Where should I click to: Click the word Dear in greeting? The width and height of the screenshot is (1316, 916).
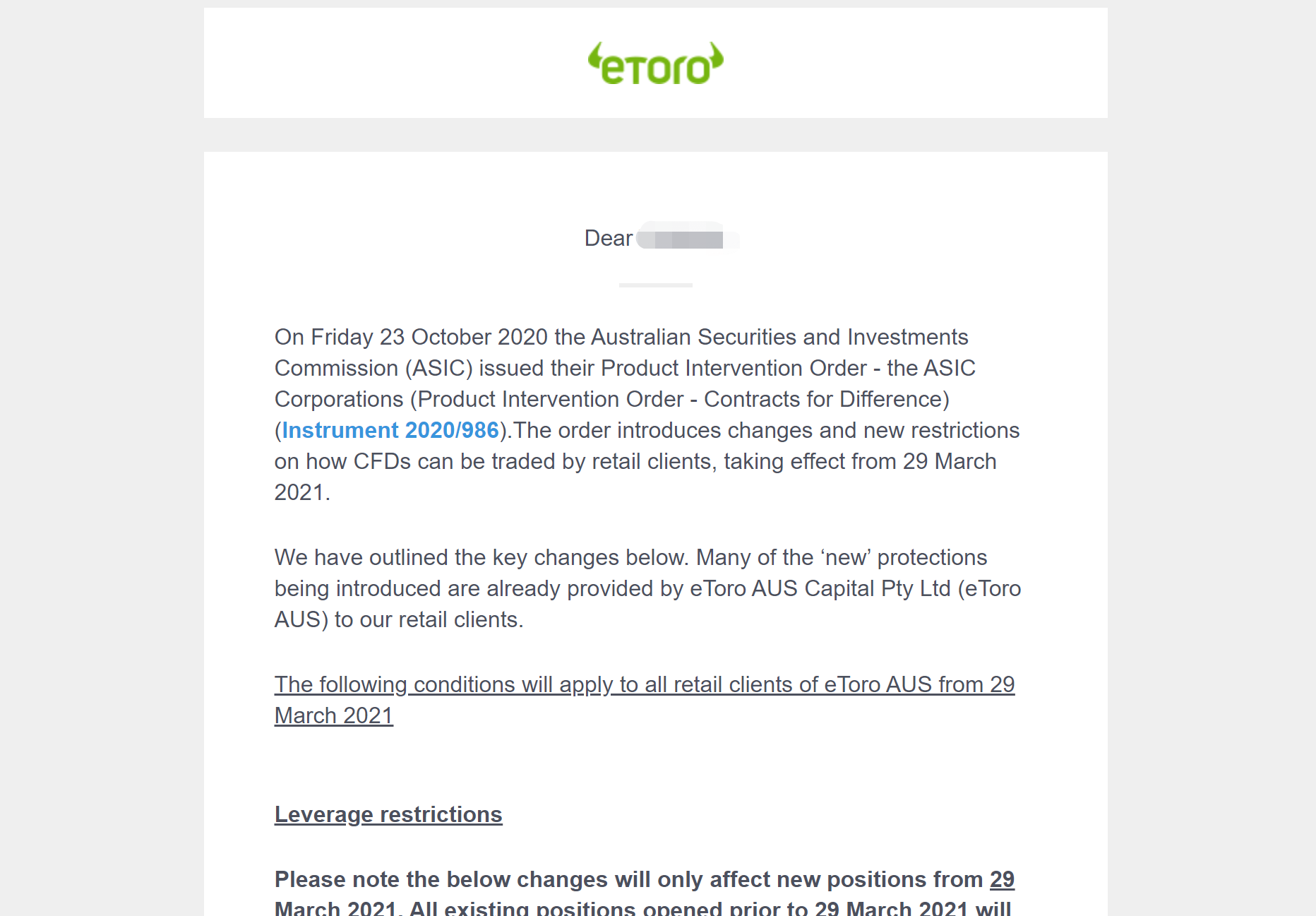coord(609,238)
